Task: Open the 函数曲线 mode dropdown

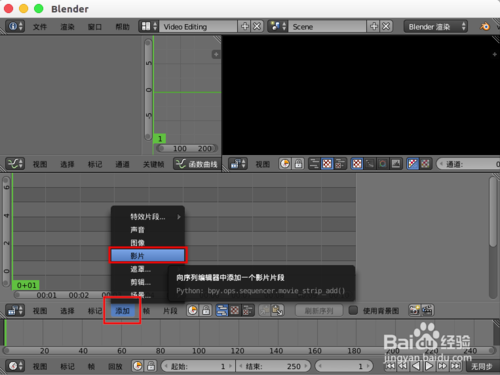Action: coord(197,164)
